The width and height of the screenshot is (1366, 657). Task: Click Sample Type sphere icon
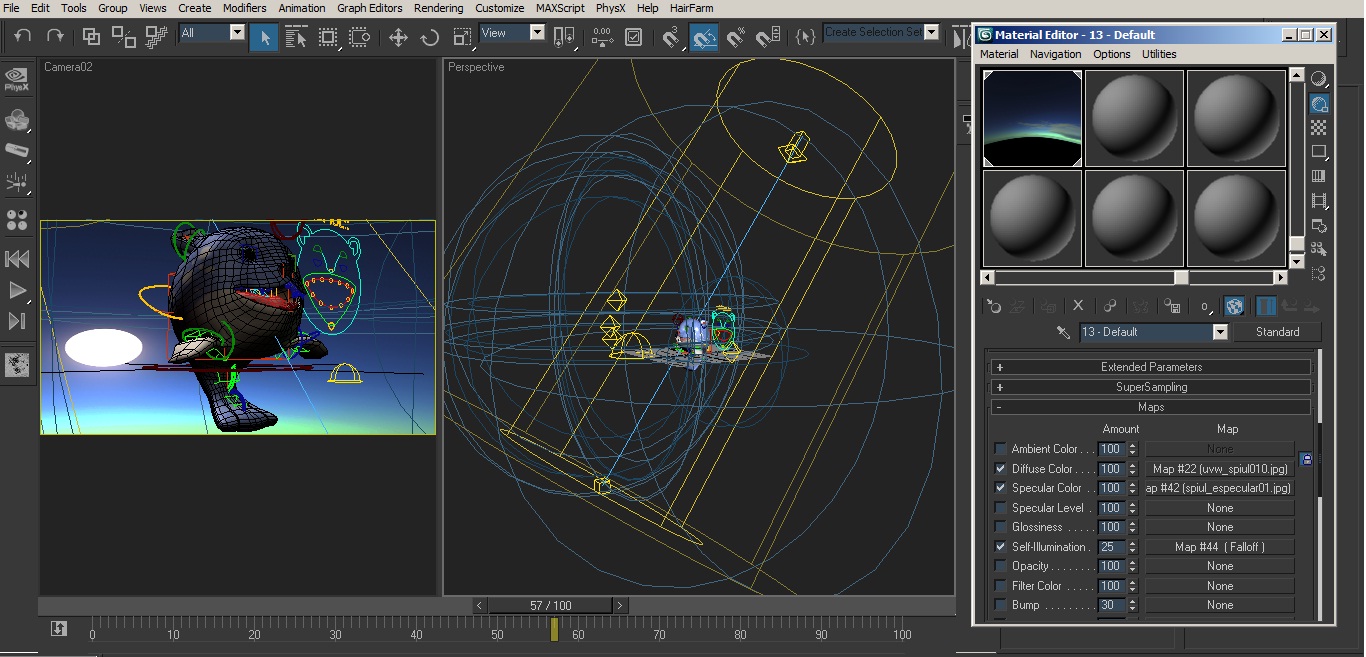click(1319, 79)
